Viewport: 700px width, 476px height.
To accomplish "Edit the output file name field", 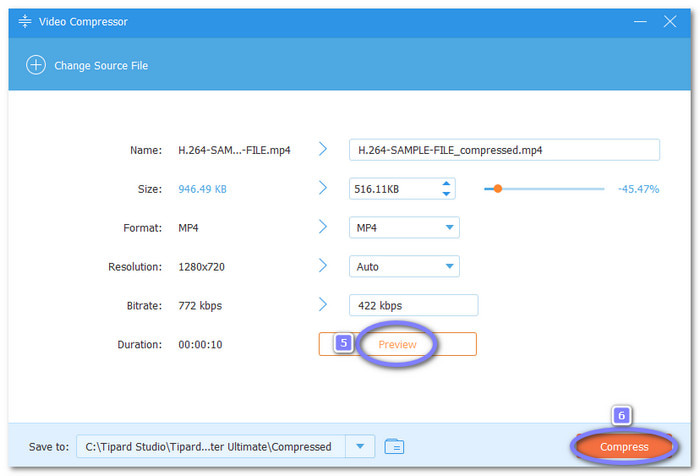I will click(x=504, y=150).
